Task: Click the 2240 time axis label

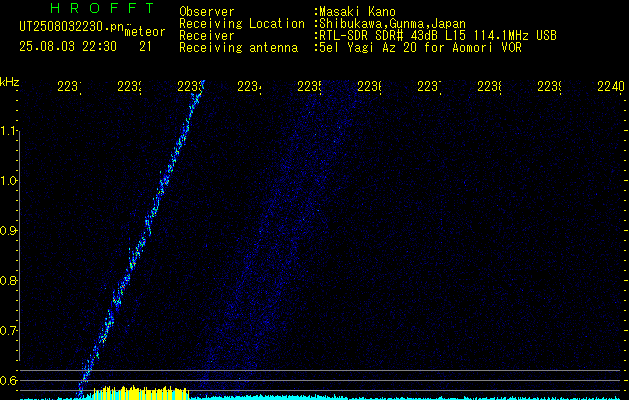Action: click(x=611, y=86)
